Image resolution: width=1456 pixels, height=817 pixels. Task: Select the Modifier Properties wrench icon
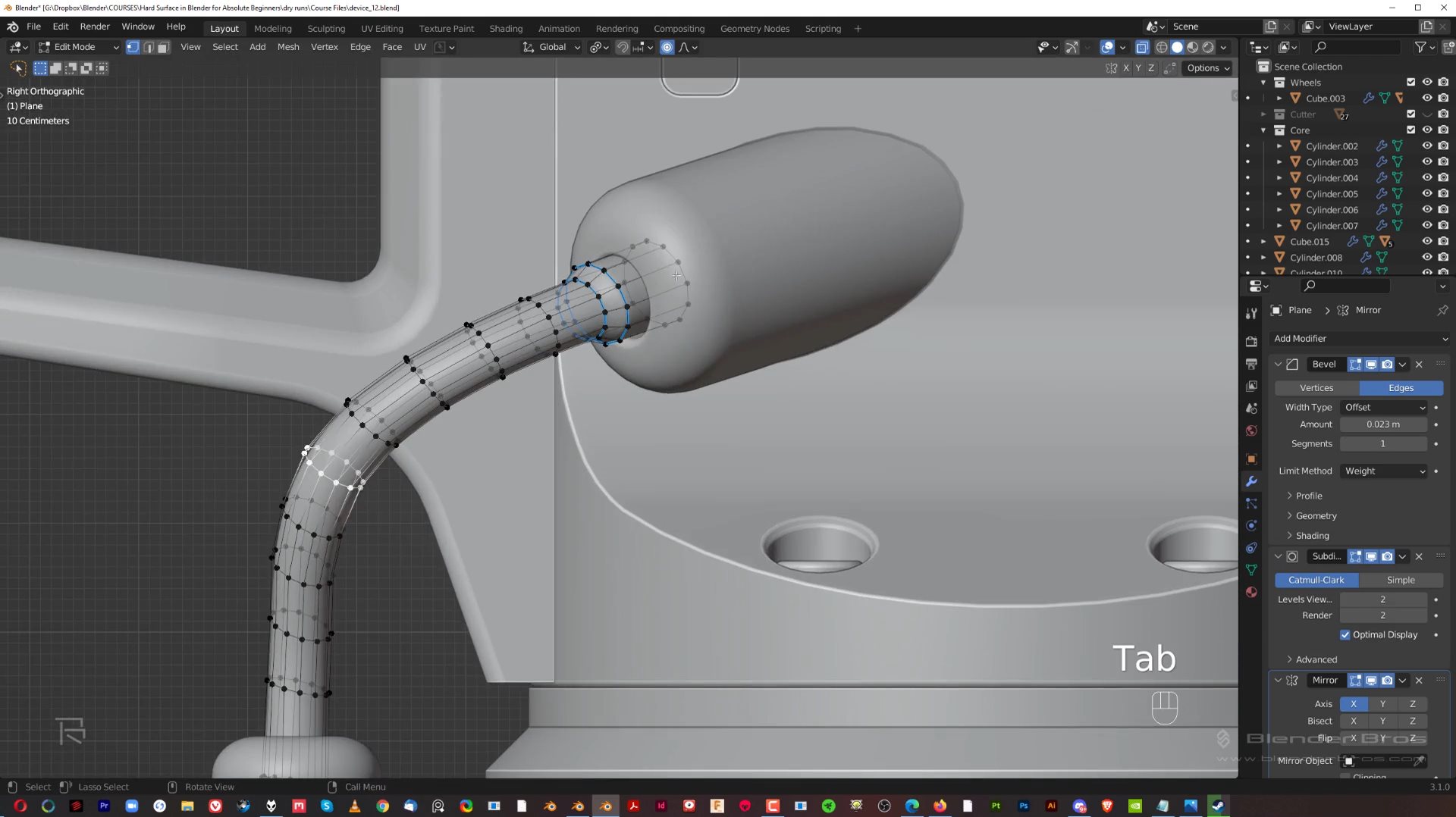(1252, 482)
